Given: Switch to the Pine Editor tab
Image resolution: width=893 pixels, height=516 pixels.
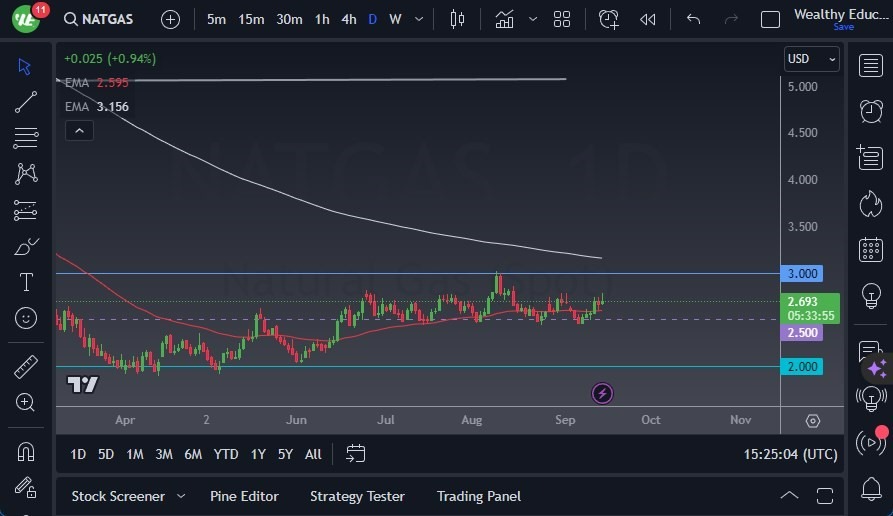Looking at the screenshot, I should (244, 496).
